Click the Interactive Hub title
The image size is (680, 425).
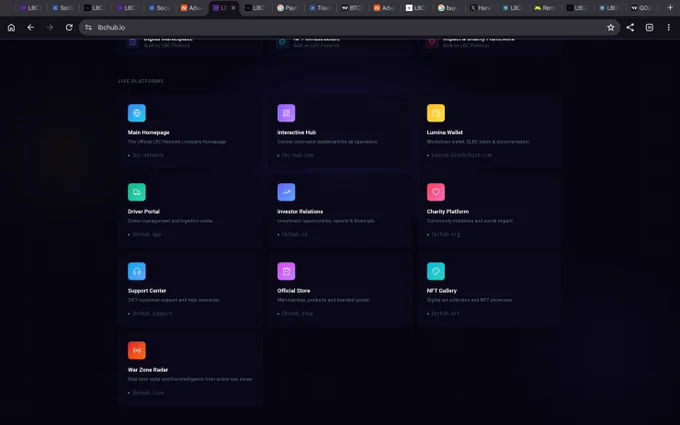pos(297,132)
